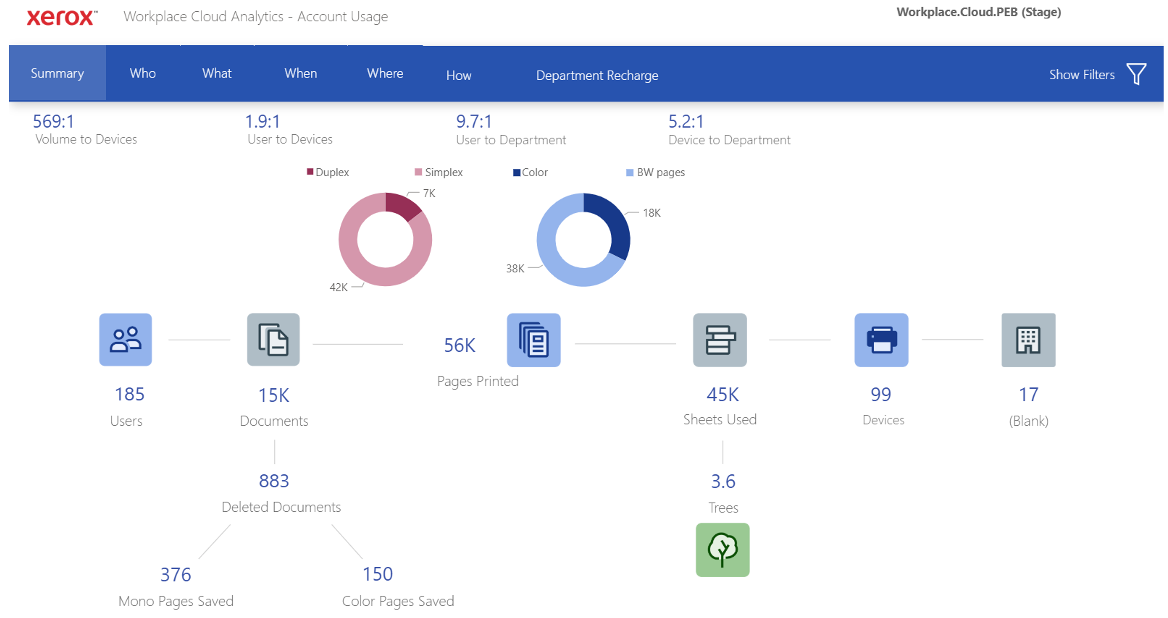This screenshot has width=1168, height=618.
Task: Open the Department Recharge tab
Action: click(597, 75)
